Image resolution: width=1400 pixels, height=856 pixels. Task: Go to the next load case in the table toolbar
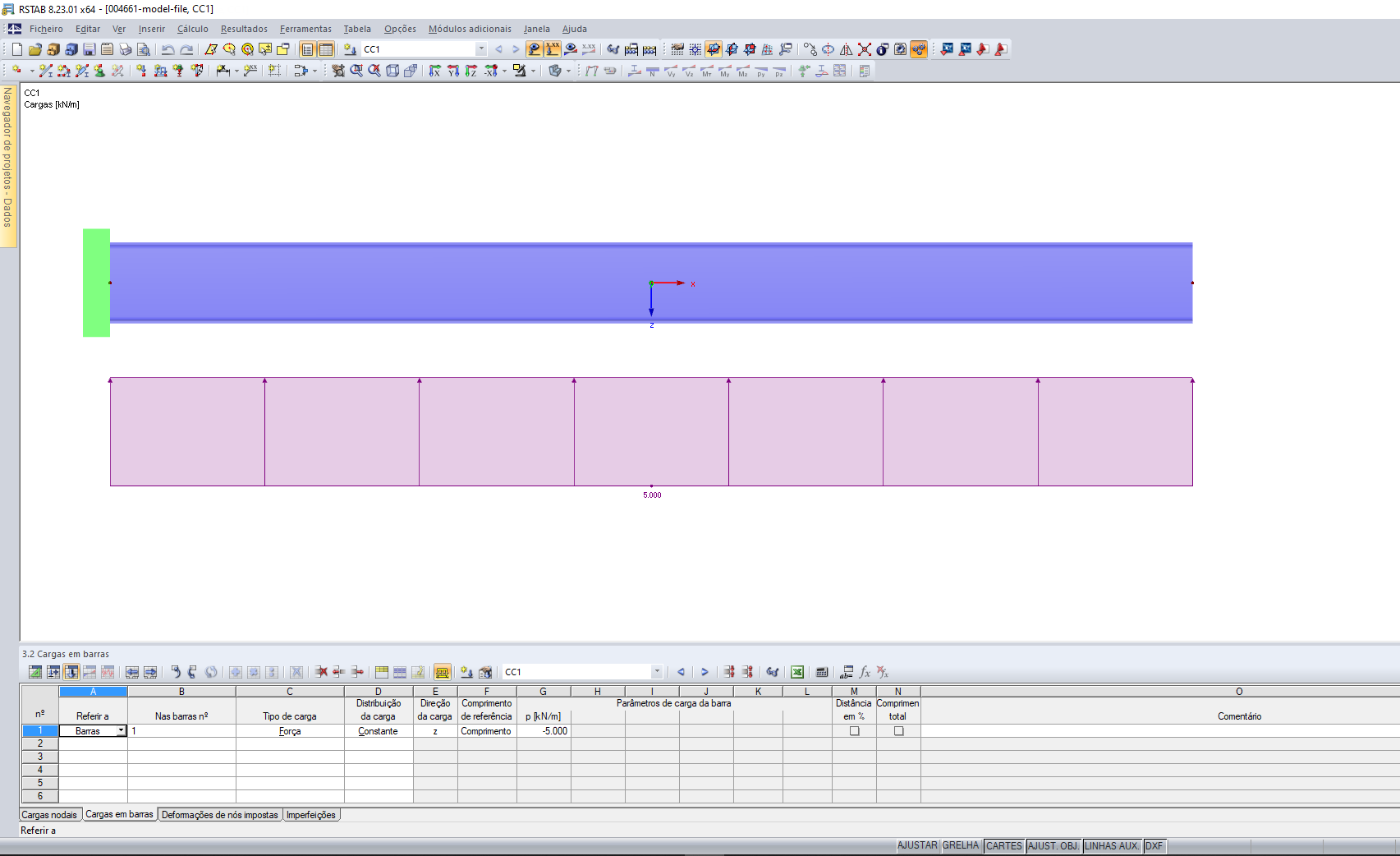click(x=705, y=672)
